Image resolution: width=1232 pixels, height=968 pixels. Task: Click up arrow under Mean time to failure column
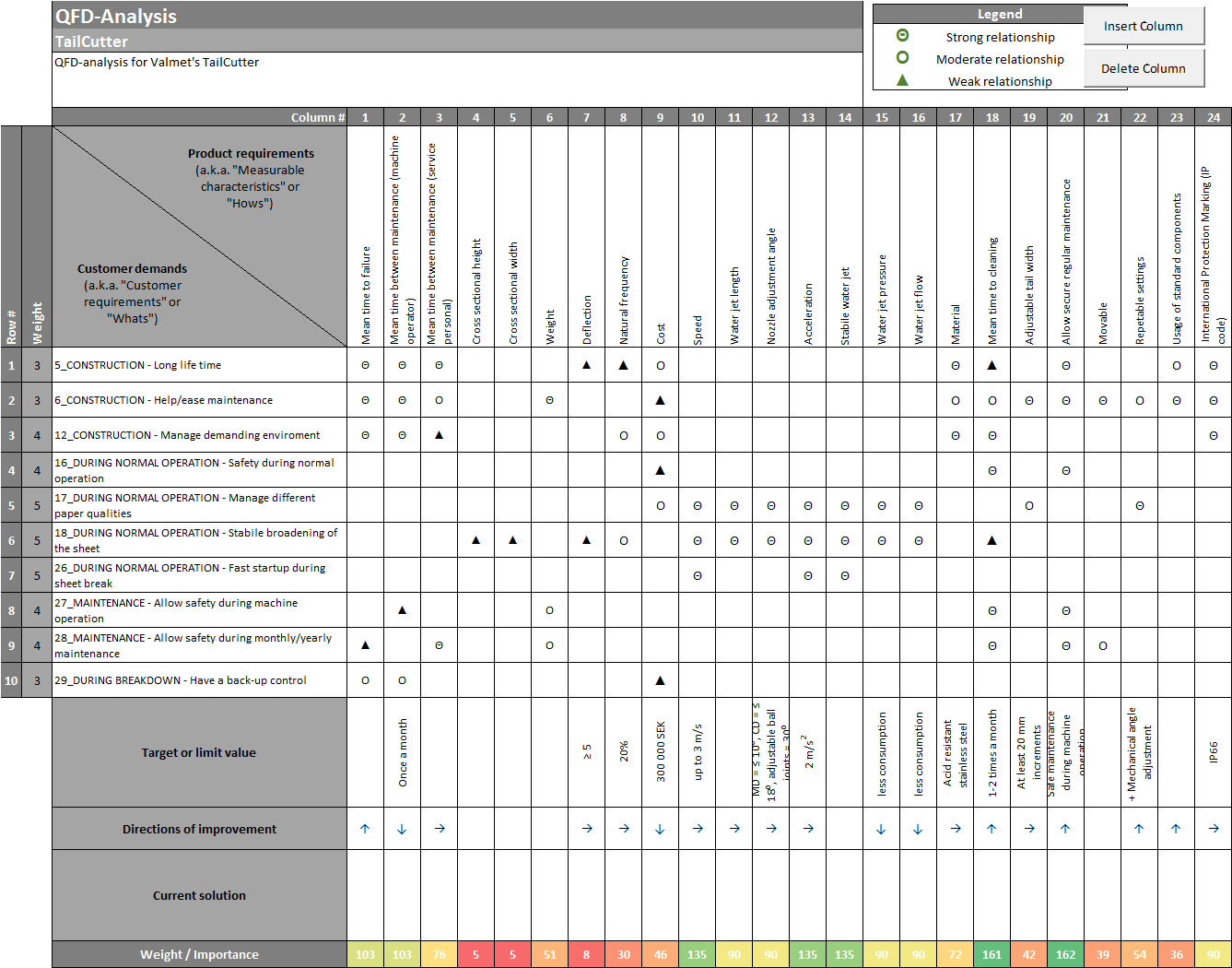365,829
